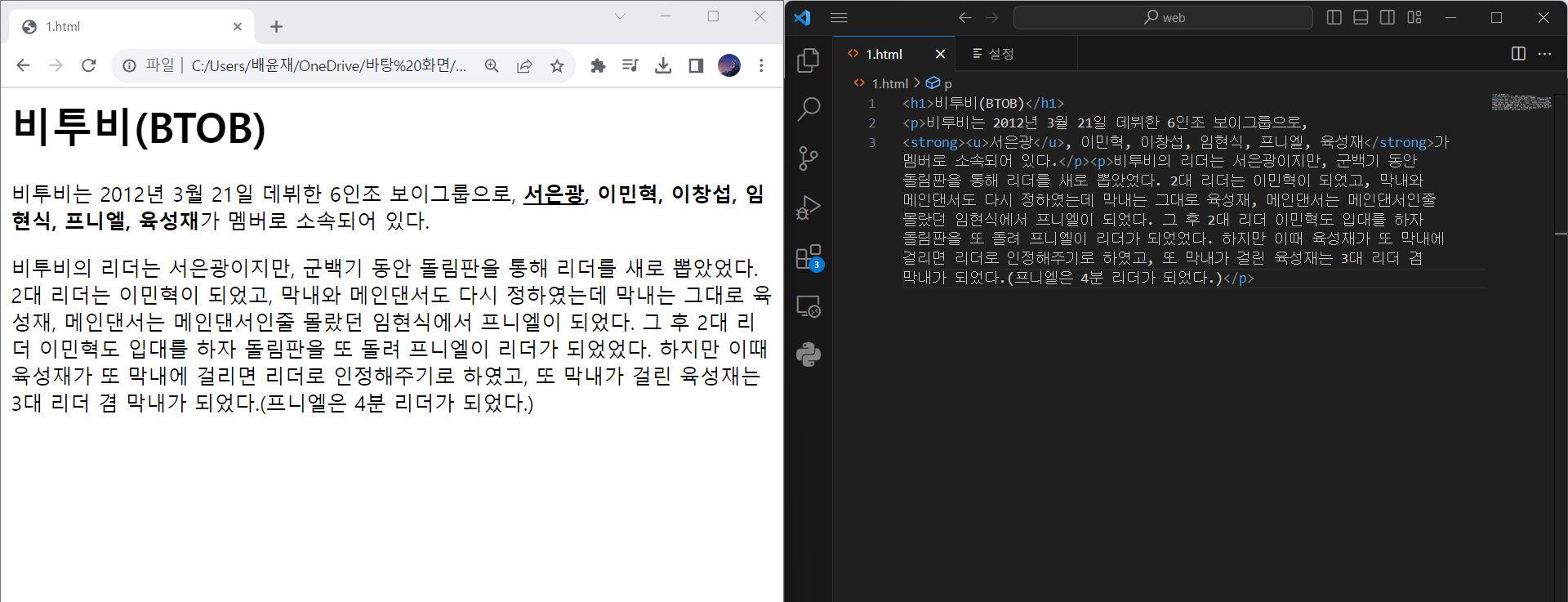
Task: Toggle the secondary side bar layout
Action: coord(1388,17)
